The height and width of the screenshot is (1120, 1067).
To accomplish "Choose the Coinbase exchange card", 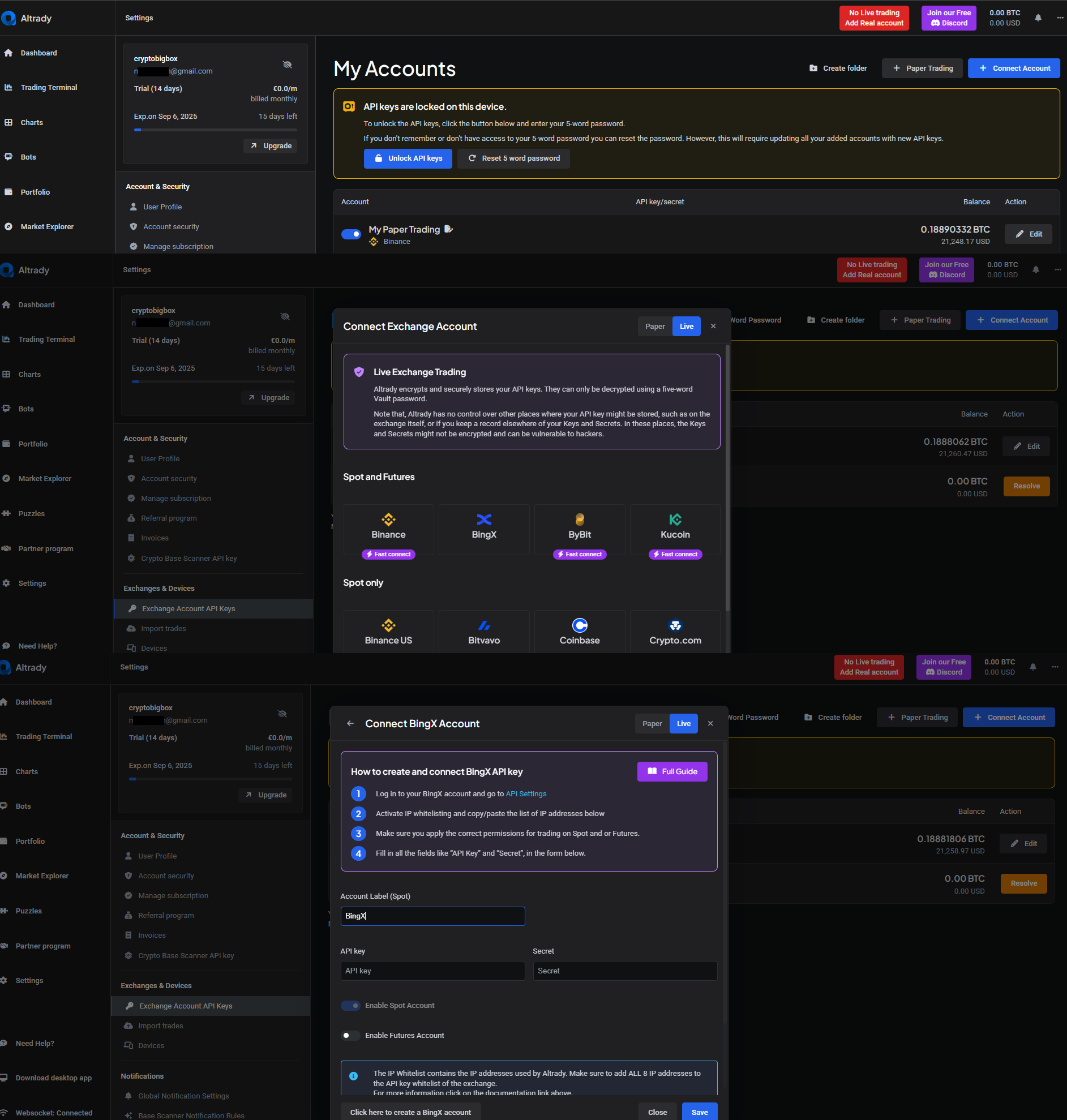I will pos(580,632).
